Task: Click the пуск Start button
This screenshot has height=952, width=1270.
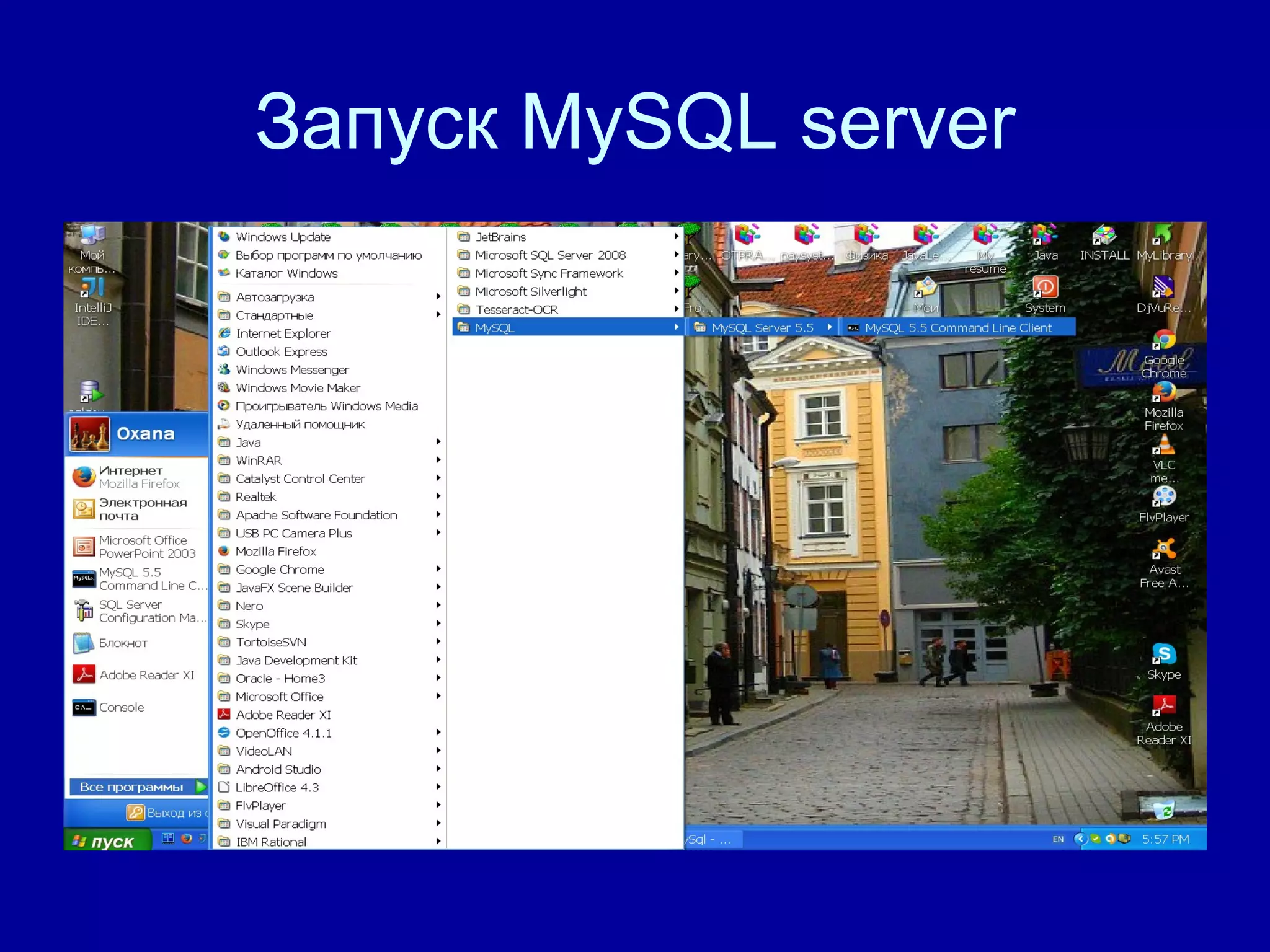Action: tap(107, 840)
